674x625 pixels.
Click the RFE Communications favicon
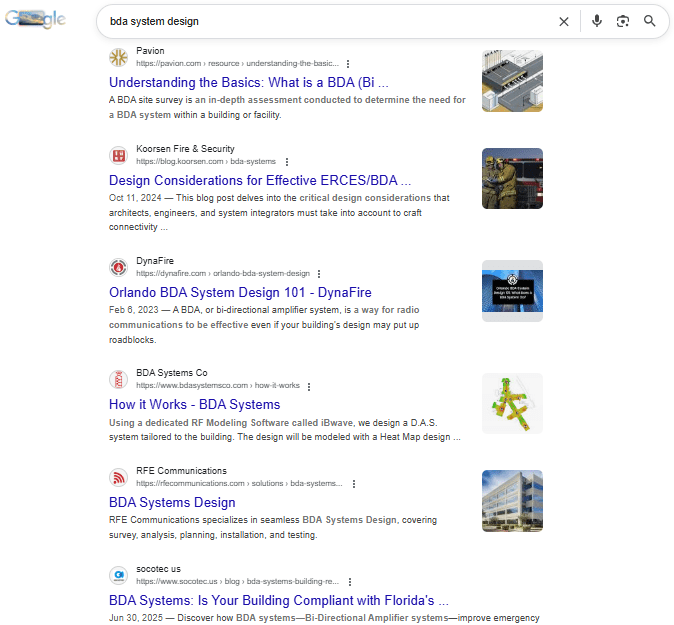[119, 477]
